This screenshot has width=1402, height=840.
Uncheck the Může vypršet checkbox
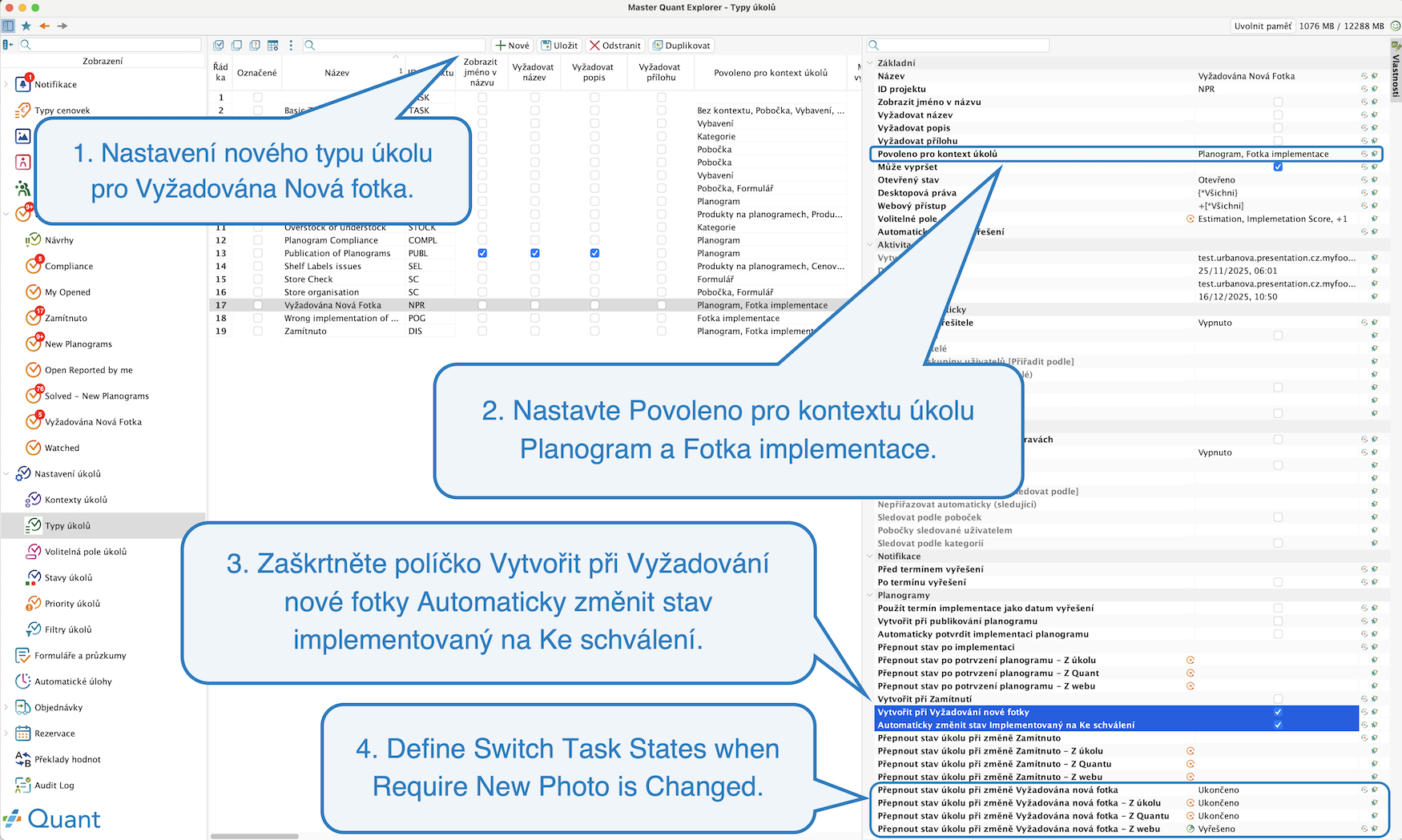[1278, 167]
